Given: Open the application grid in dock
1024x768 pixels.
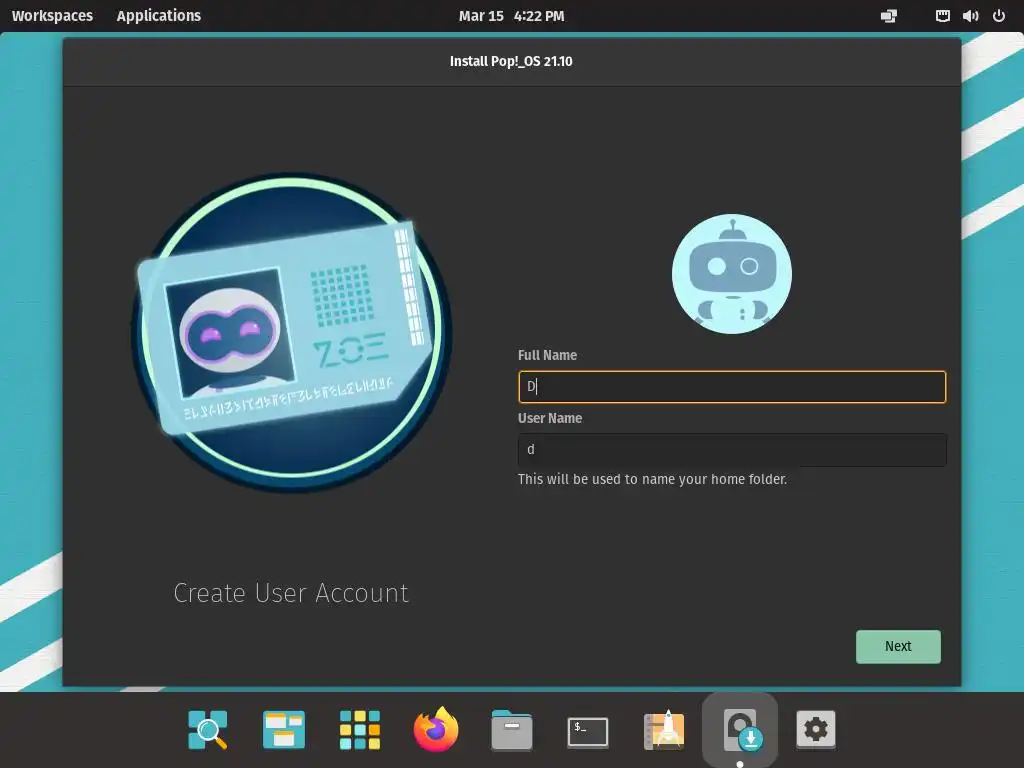Looking at the screenshot, I should pyautogui.click(x=360, y=729).
